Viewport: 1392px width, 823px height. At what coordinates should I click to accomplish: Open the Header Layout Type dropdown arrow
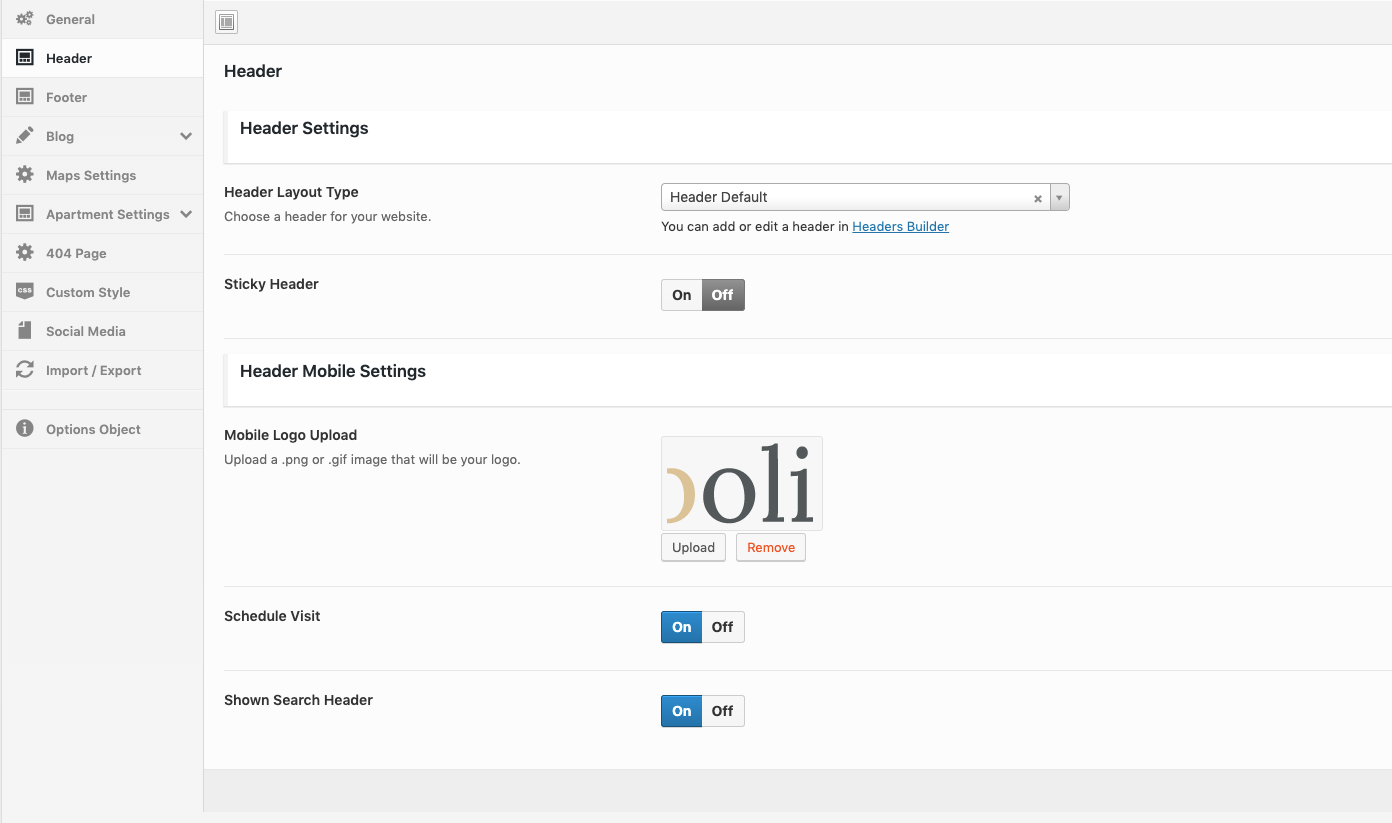(x=1060, y=198)
